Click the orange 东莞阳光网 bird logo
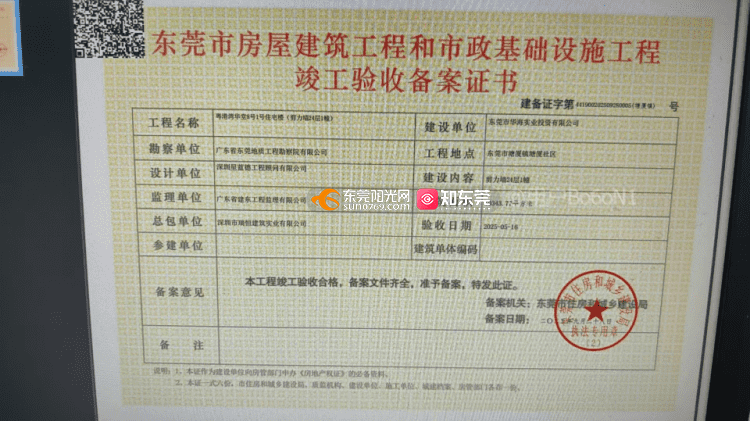The height and width of the screenshot is (421, 750). [x=324, y=199]
